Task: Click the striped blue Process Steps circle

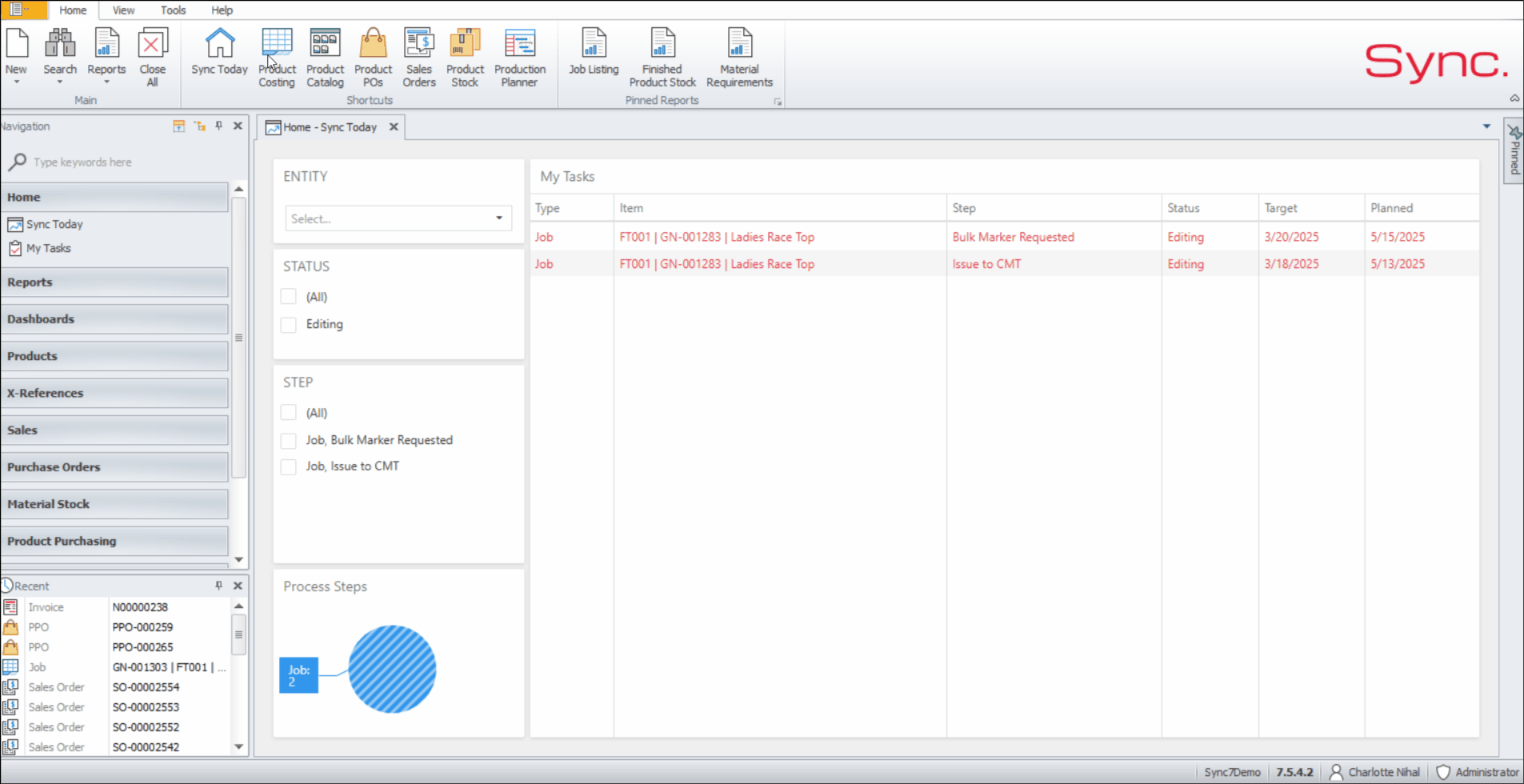Action: coord(392,669)
